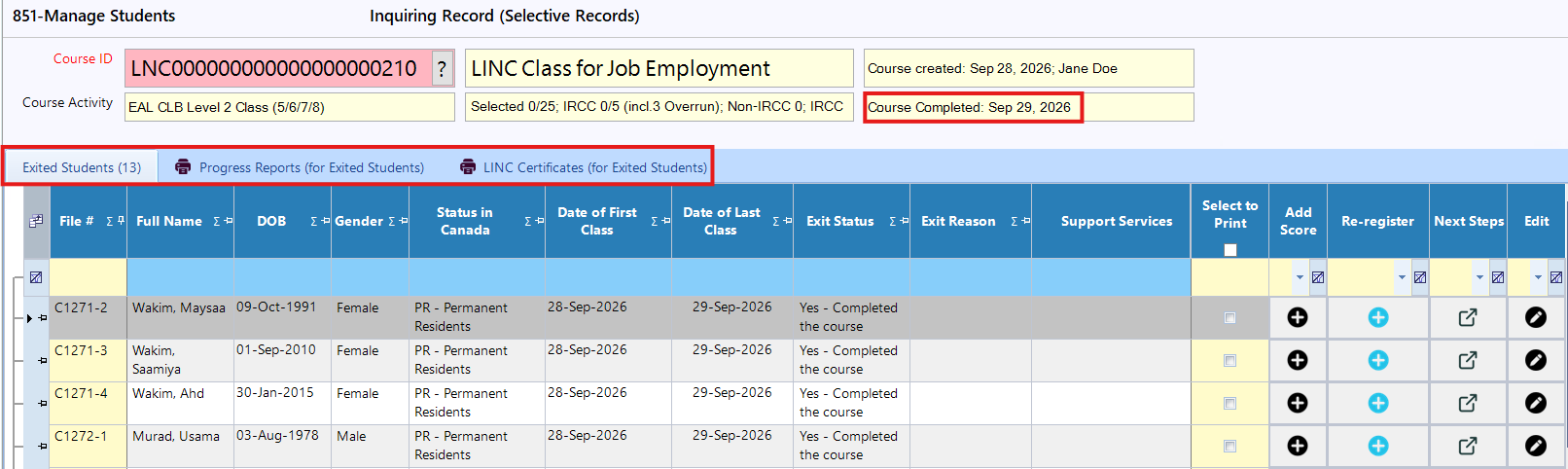Edit record of Wakim, Maysaa
Image resolution: width=1568 pixels, height=469 pixels.
coord(1536,317)
